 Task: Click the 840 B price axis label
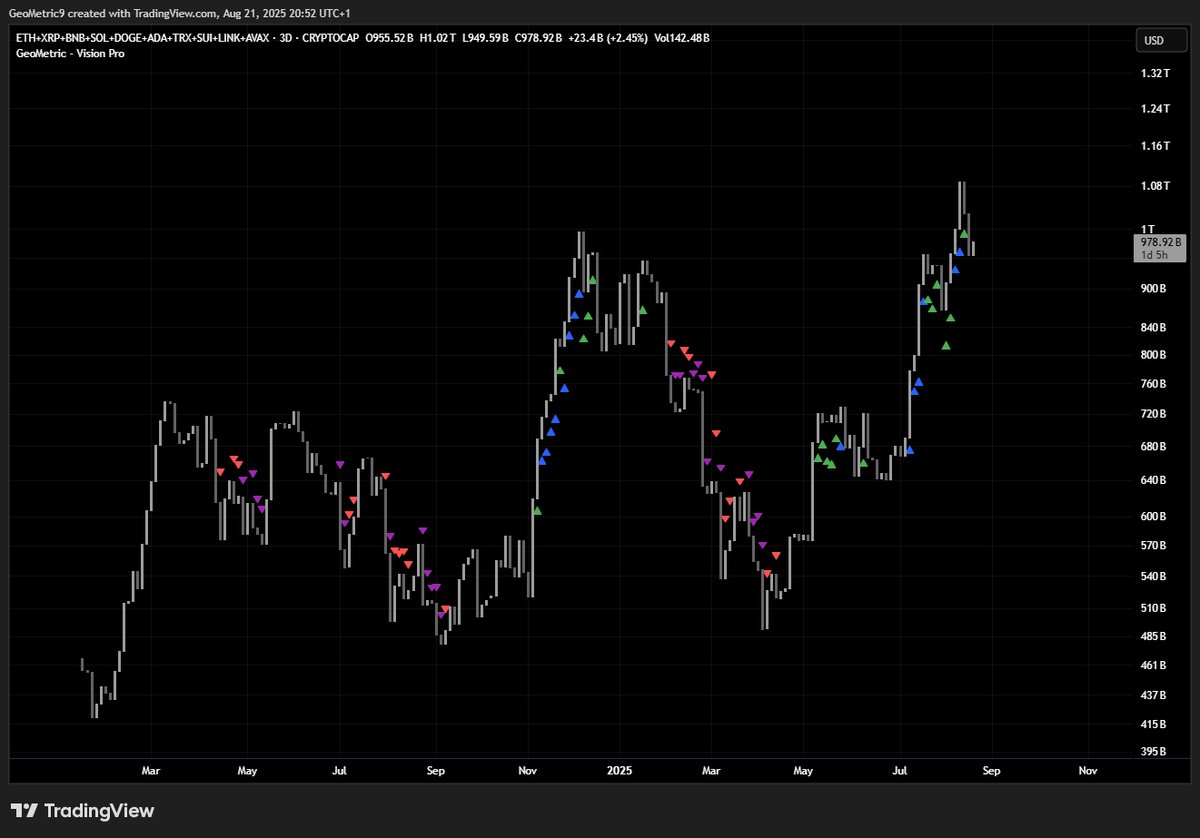pyautogui.click(x=1154, y=328)
